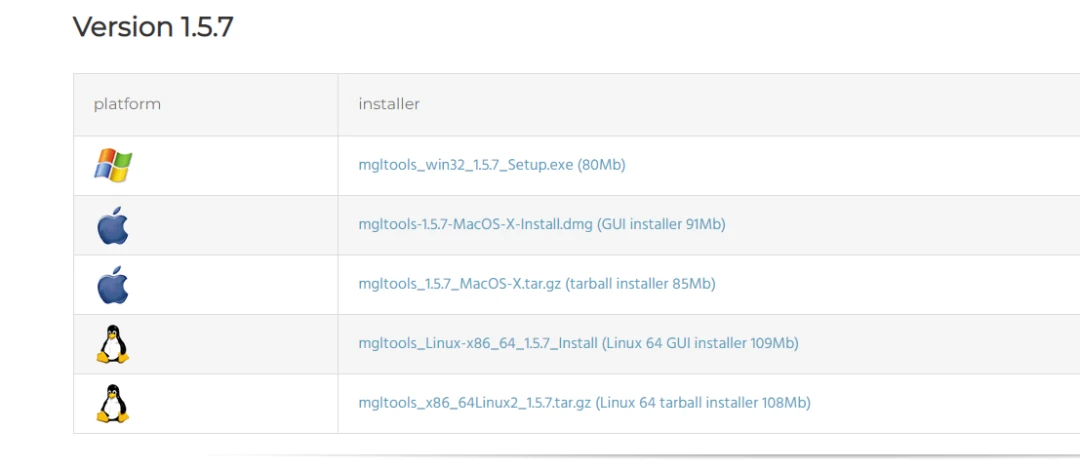Screen dimensions: 1080x471
Task: Open the mgltools_Linux-x86_64_1.5.7_Install link
Action: click(478, 344)
